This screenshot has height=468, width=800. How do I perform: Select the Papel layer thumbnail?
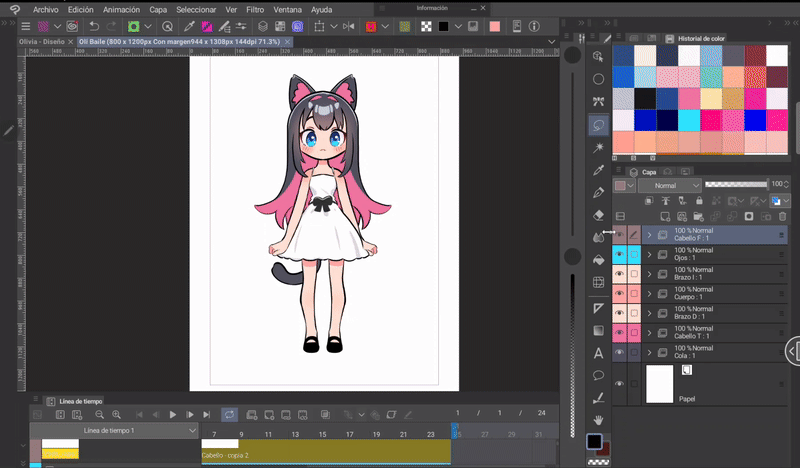tap(660, 383)
